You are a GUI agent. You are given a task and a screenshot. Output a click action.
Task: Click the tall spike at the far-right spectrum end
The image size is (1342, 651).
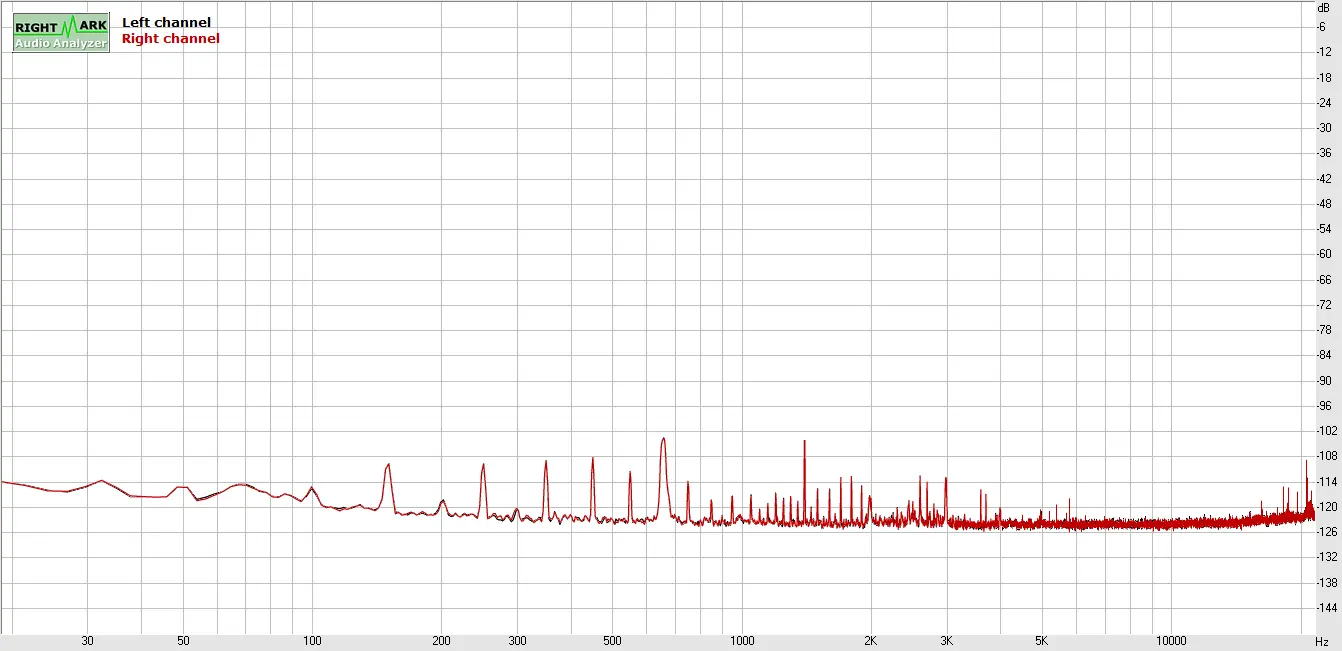click(x=1306, y=463)
